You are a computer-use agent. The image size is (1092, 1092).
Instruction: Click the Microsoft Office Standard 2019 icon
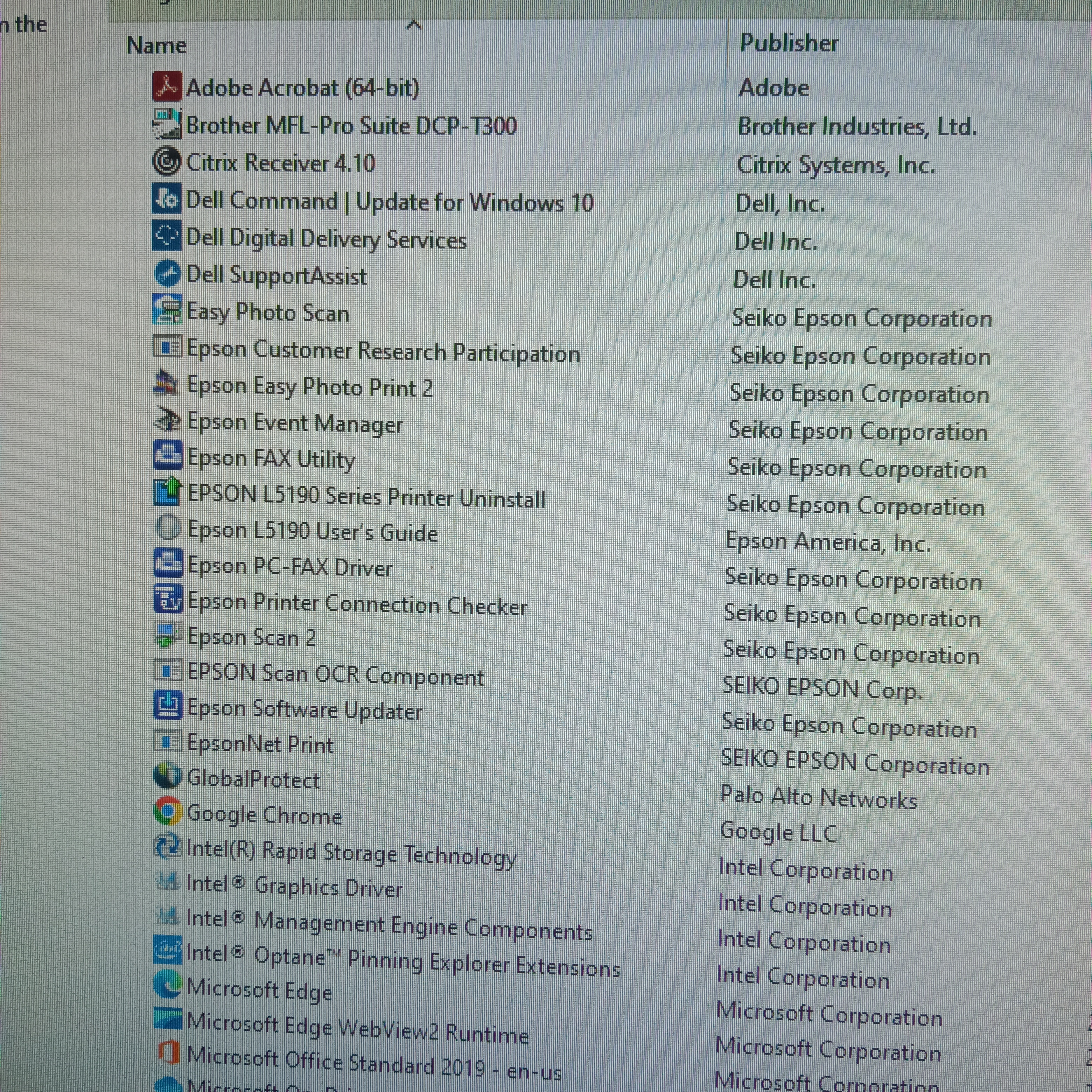tap(168, 1053)
